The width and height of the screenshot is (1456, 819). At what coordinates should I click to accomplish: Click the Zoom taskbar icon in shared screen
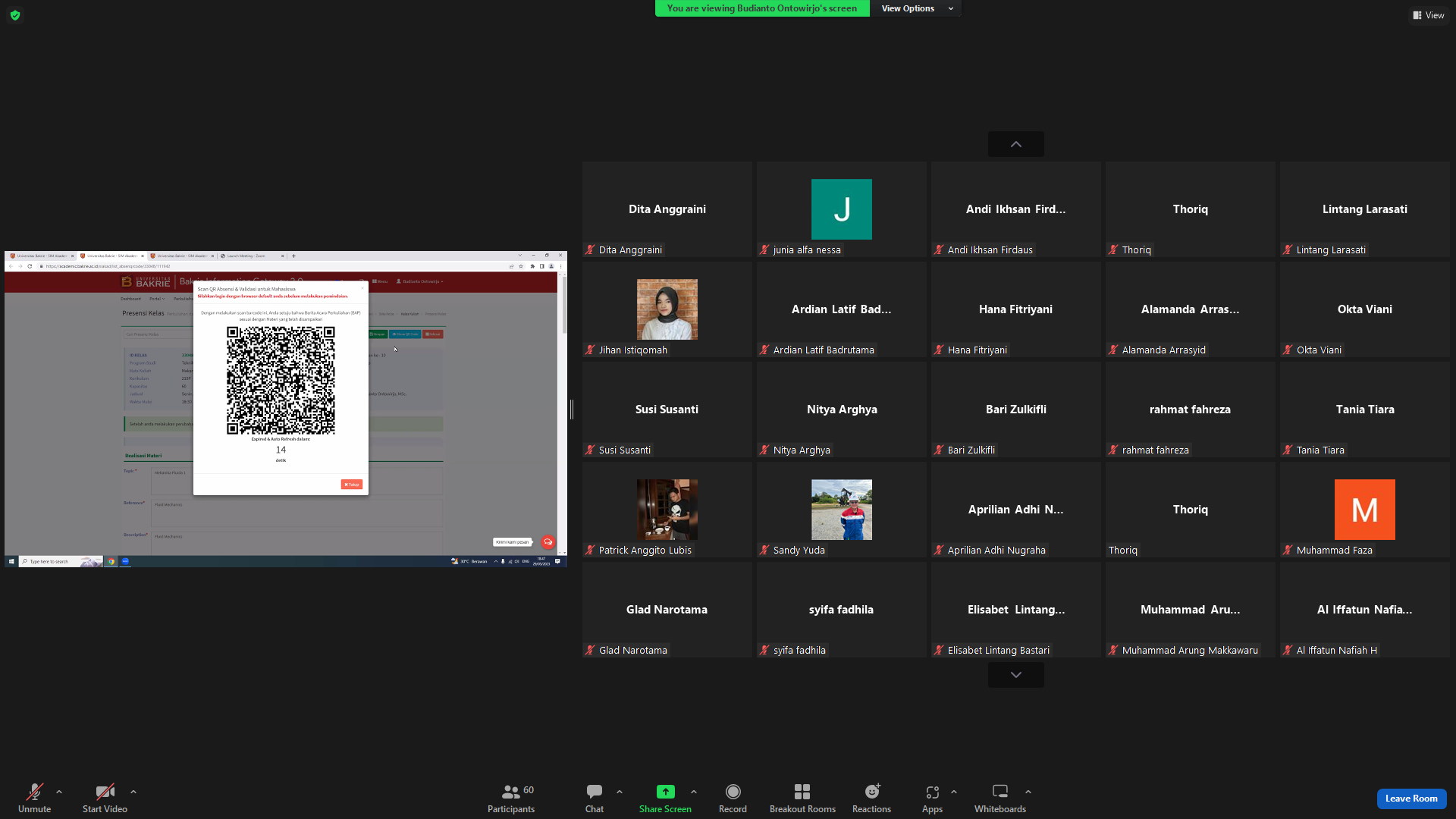point(125,562)
